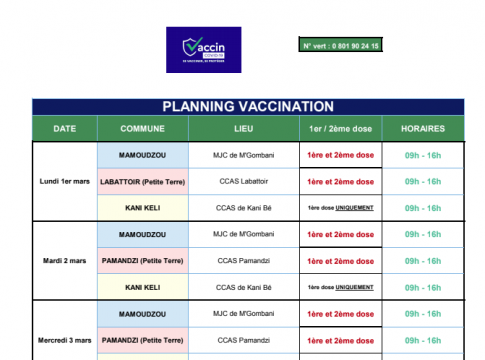Image resolution: width=485 pixels, height=360 pixels.
Task: Click the LABATTOIR (Petite Terre) cell
Action: (143, 182)
